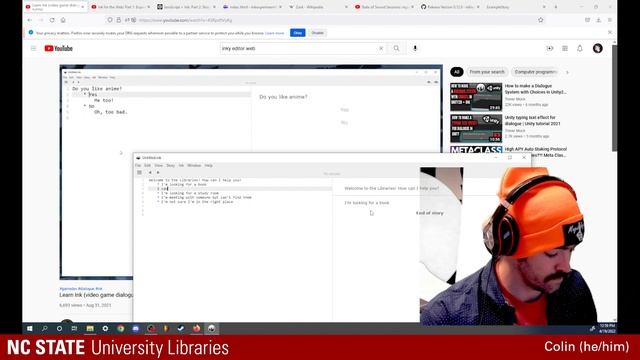Click the browser home icon

(63, 20)
